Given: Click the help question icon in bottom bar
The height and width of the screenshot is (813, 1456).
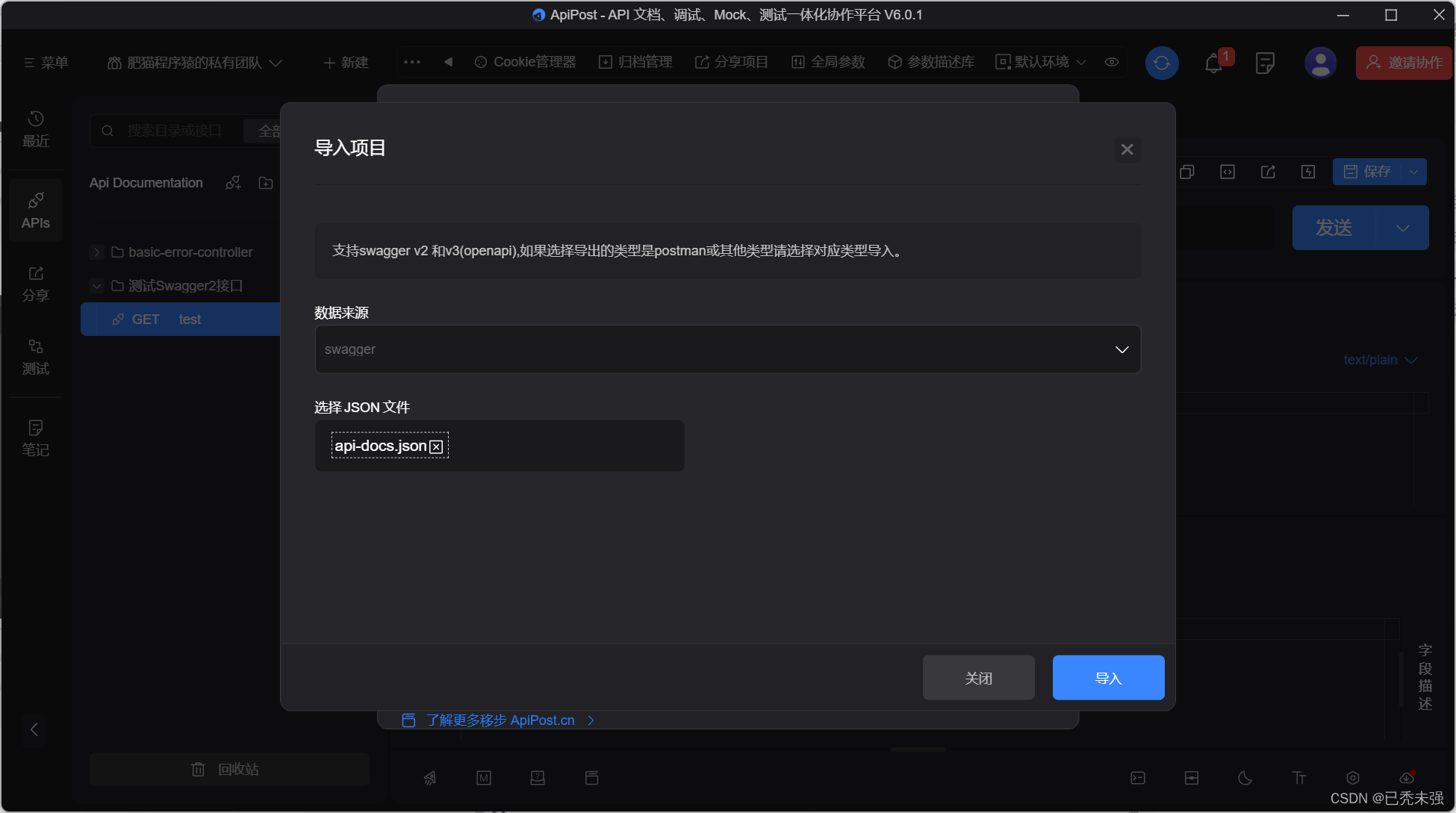Looking at the screenshot, I should pyautogui.click(x=538, y=778).
